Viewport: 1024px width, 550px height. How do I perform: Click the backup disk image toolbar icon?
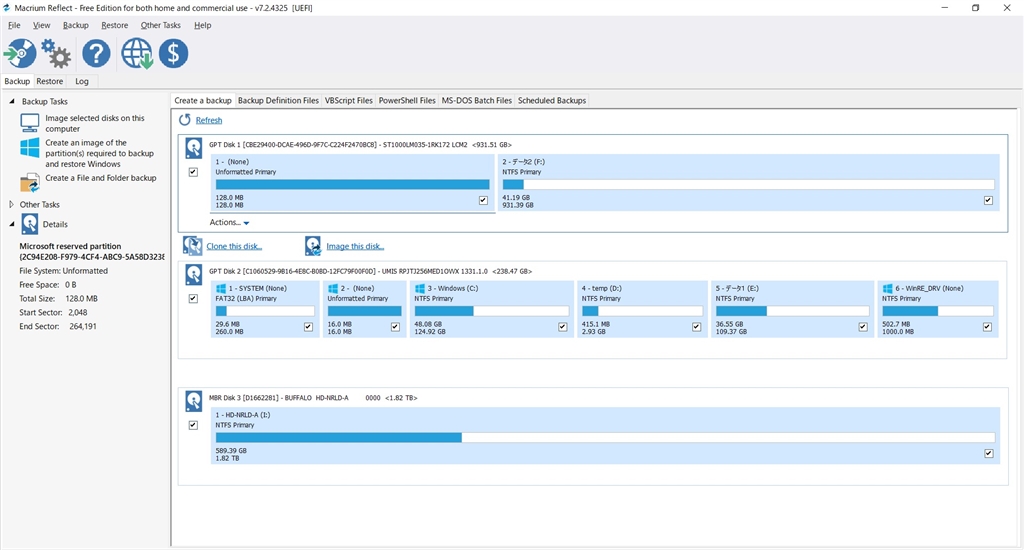[20, 53]
